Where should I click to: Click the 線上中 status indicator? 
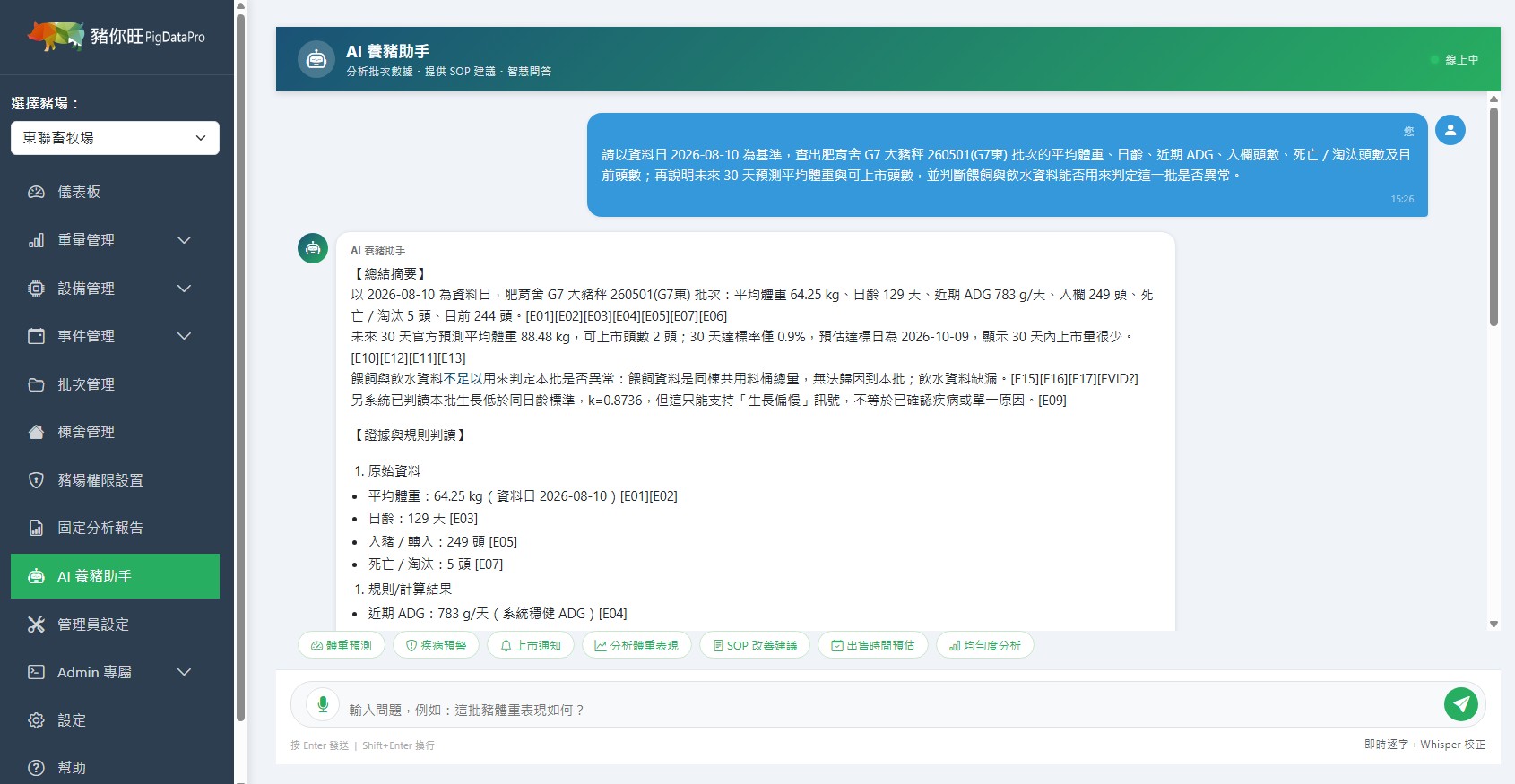click(1454, 60)
